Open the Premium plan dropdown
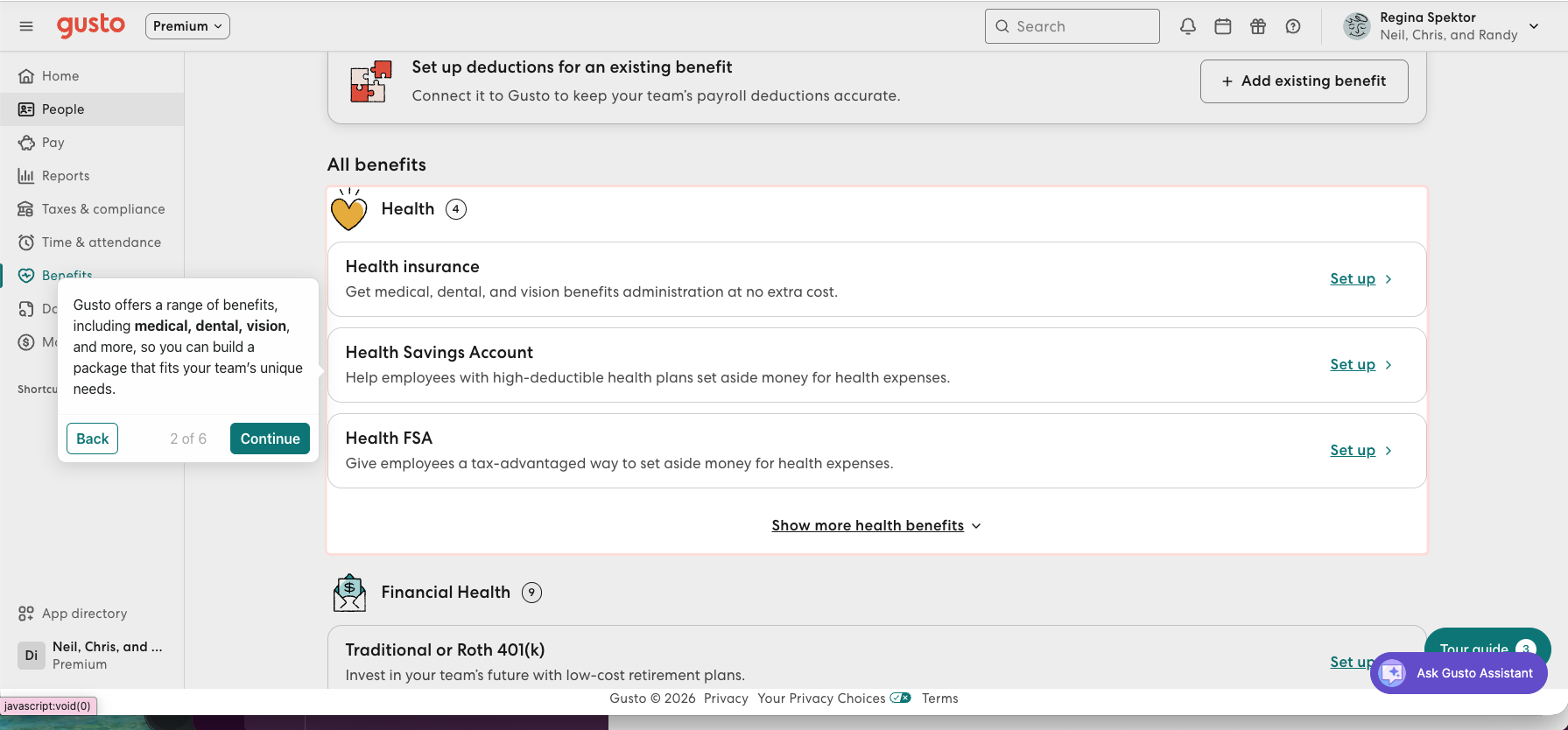 pyautogui.click(x=187, y=26)
